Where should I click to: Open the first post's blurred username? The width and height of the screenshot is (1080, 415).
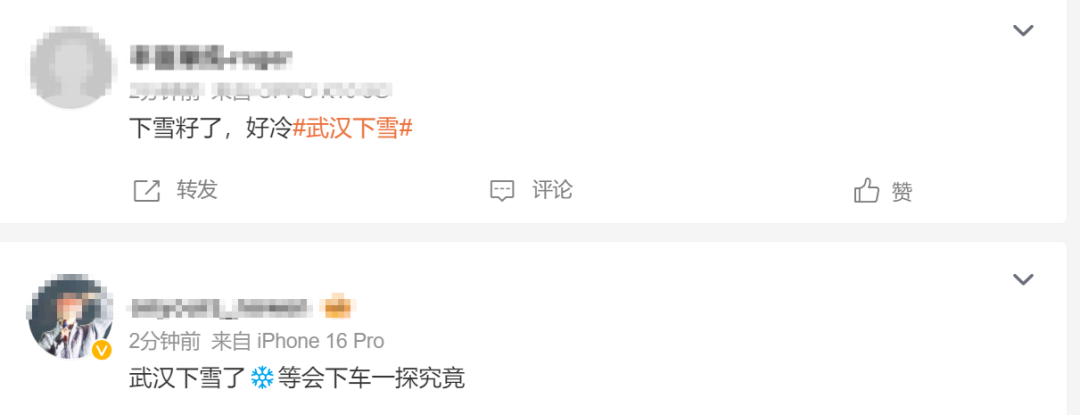(x=211, y=58)
